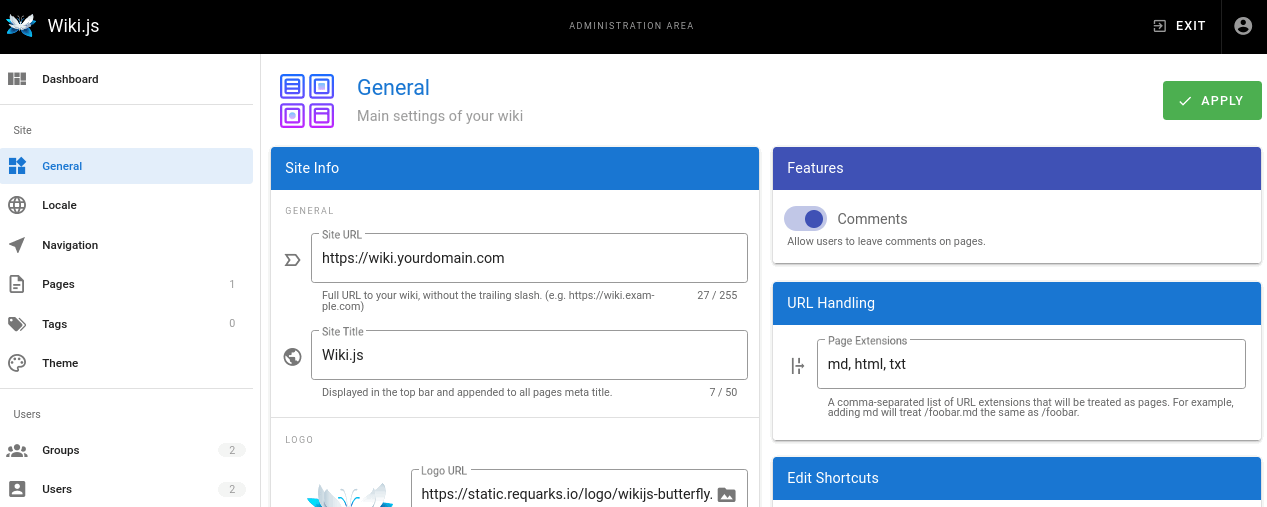Click the Users sidebar icon
1267x507 pixels.
pyautogui.click(x=17, y=489)
